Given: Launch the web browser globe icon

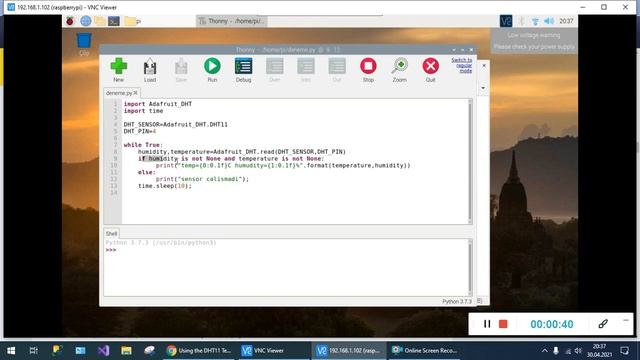Looking at the screenshot, I should tap(85, 21).
